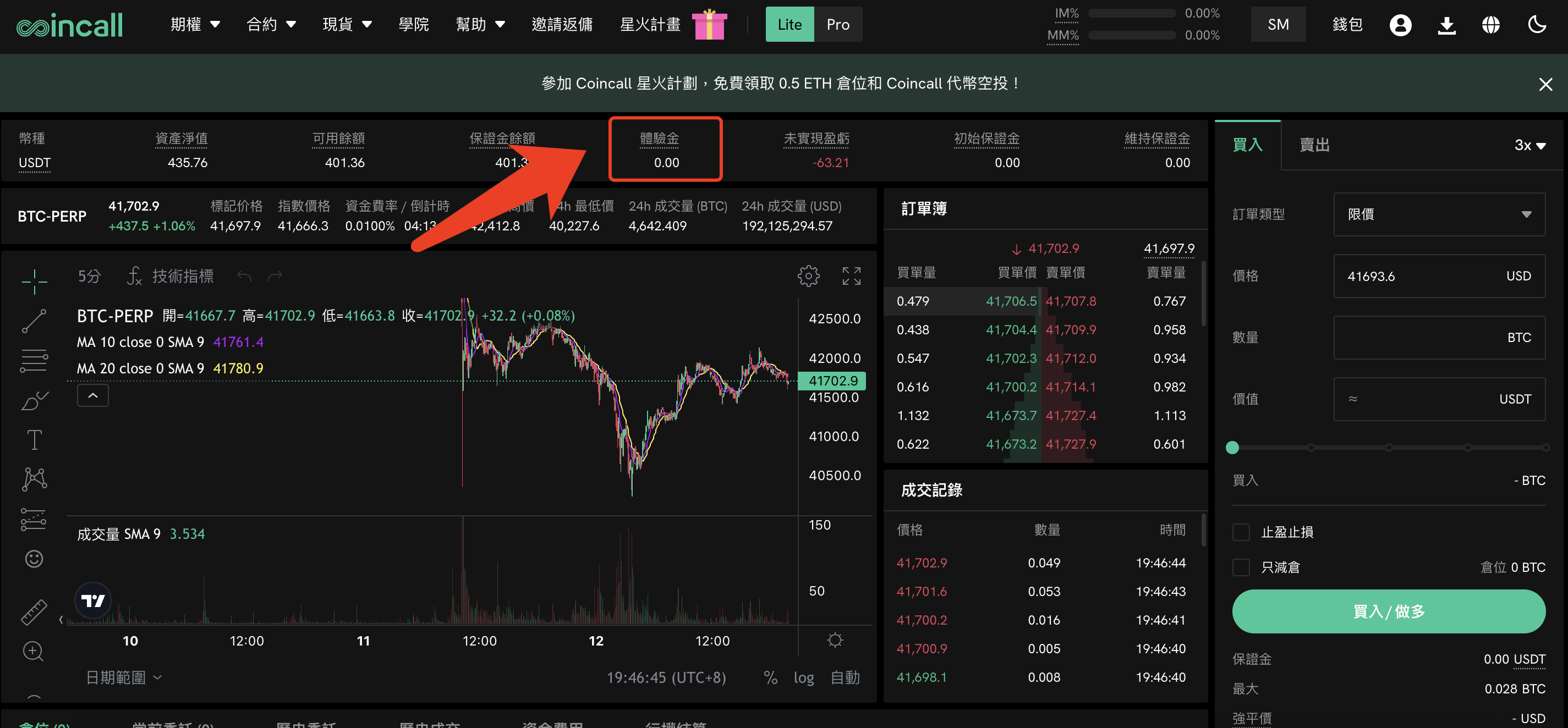Screen dimensions: 1568x728
Task: Select the crosshair cursor tool
Action: (x=34, y=281)
